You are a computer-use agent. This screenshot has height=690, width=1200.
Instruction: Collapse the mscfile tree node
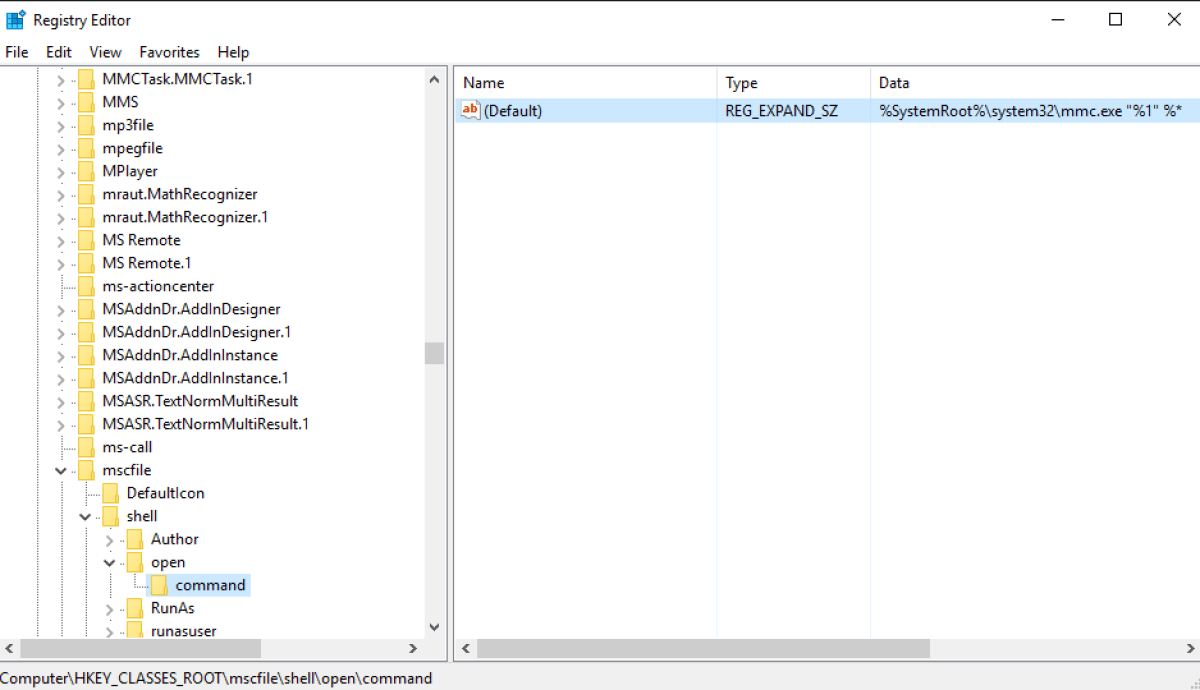tap(61, 470)
